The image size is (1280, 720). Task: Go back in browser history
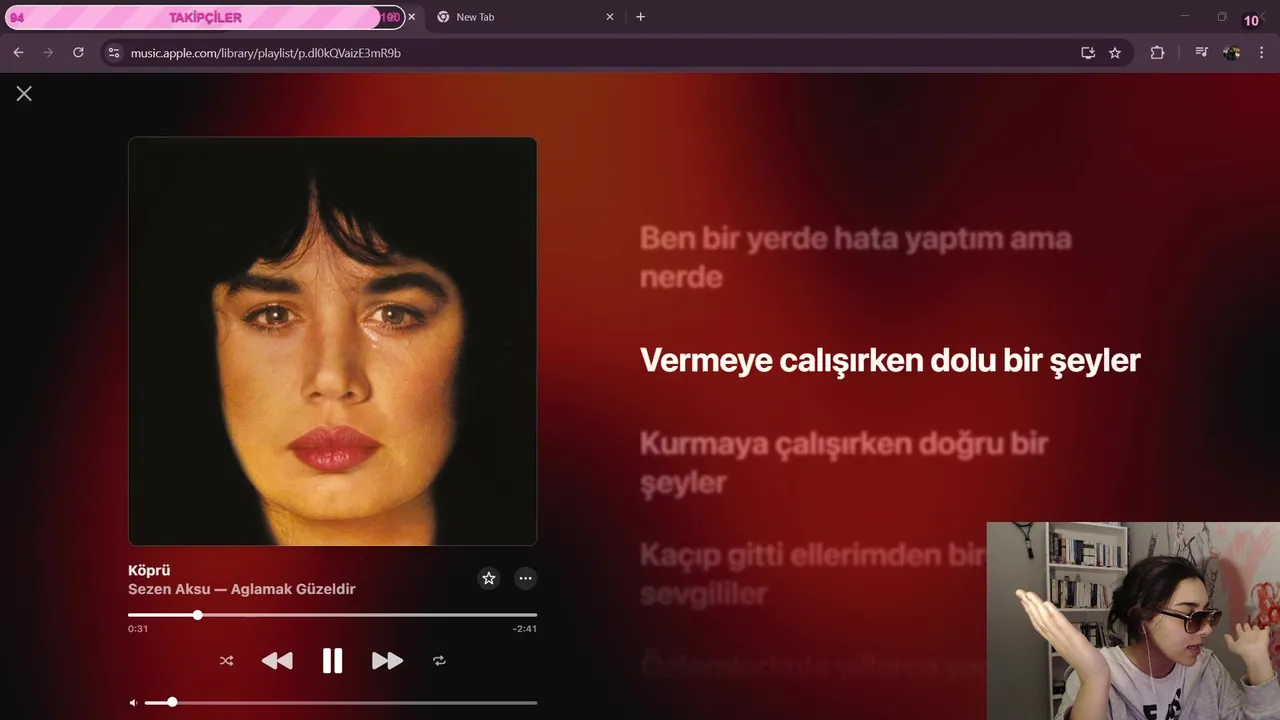18,52
